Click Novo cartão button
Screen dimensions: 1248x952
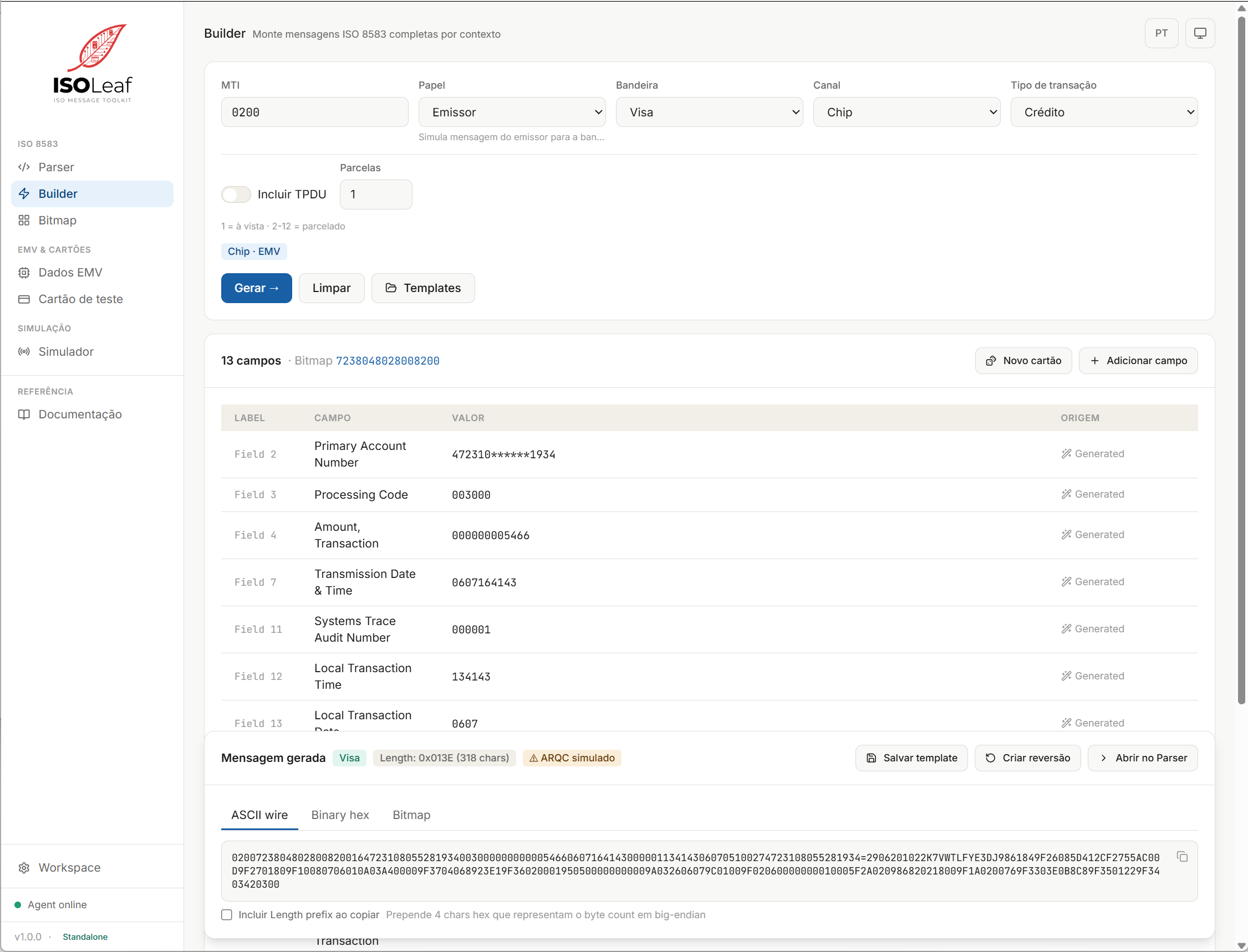[x=1023, y=361]
